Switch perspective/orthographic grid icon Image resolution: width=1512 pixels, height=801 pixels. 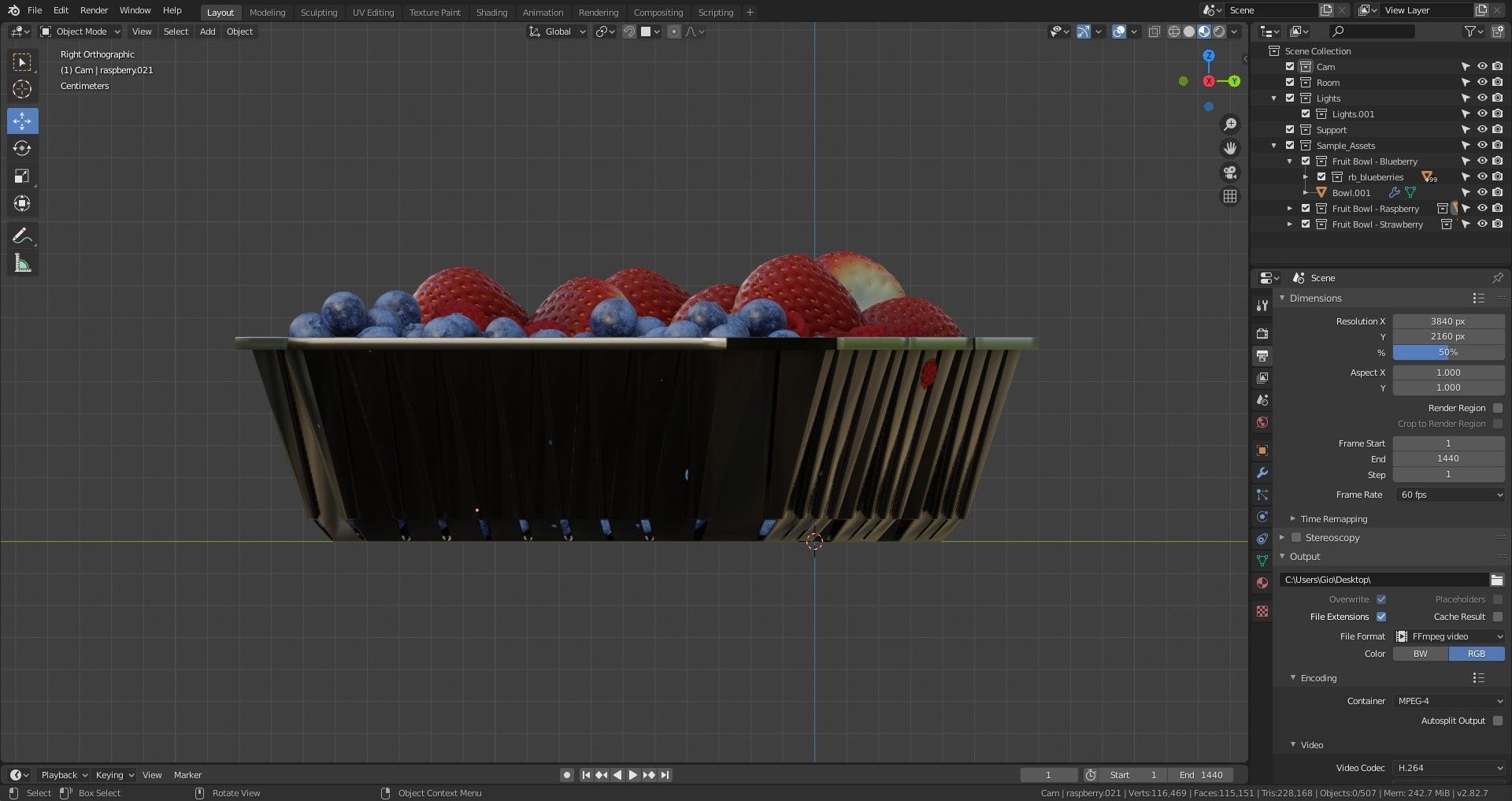point(1229,196)
